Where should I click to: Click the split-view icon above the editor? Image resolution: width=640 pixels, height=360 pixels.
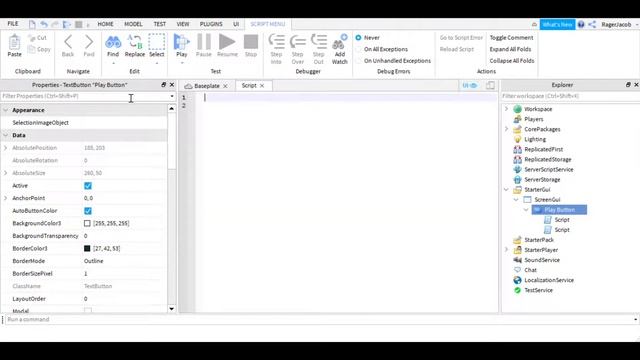490,85
